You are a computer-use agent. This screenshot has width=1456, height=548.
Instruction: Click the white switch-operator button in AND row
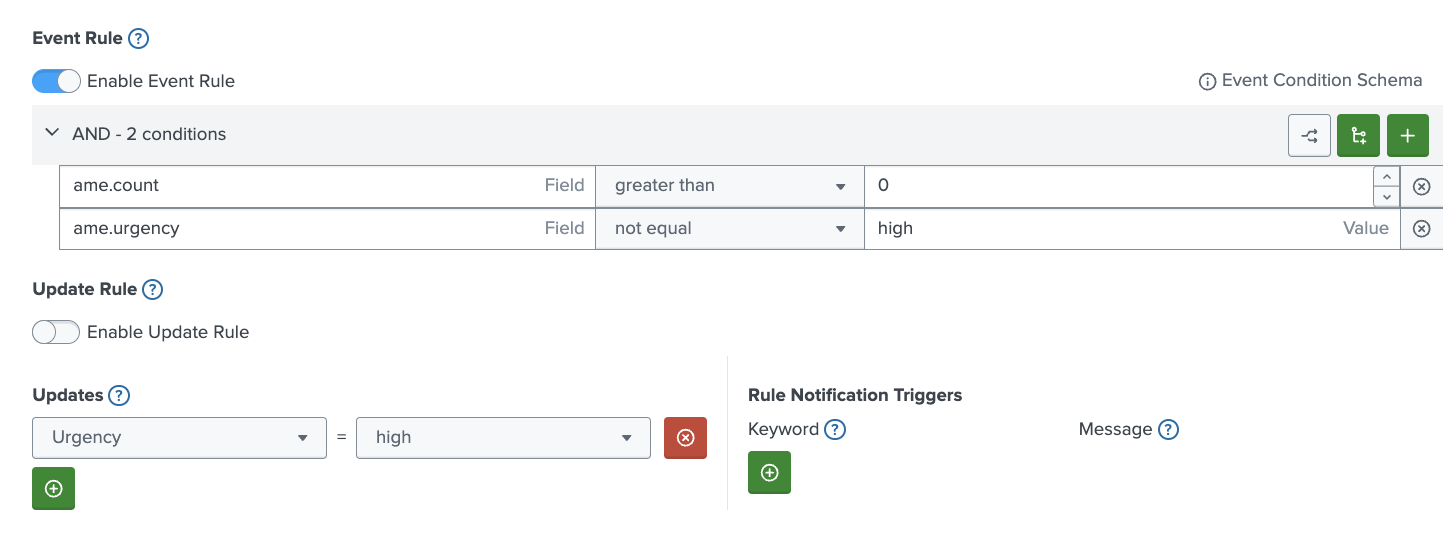(x=1308, y=136)
